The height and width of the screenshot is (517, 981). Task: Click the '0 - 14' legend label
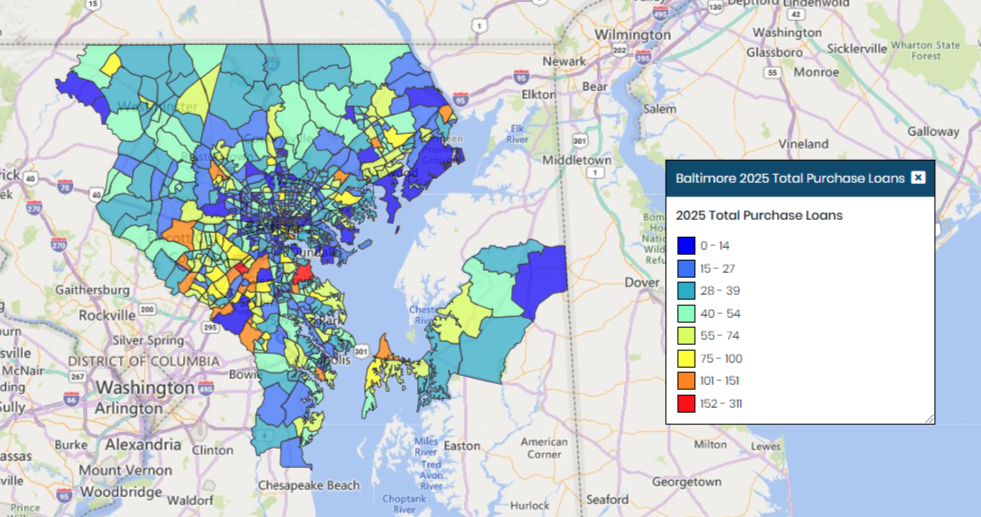(714, 246)
